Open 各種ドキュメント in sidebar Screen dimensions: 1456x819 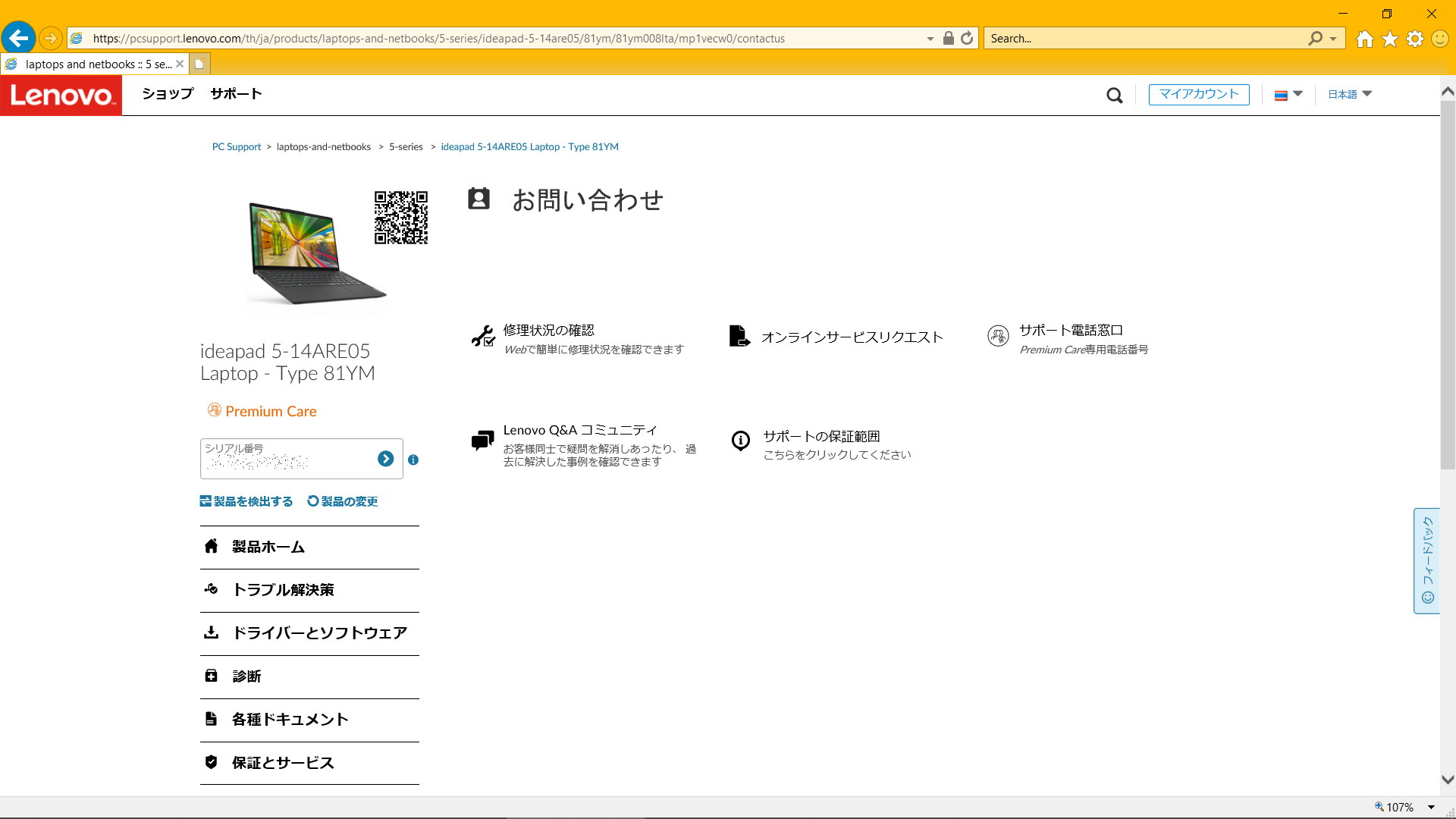309,720
